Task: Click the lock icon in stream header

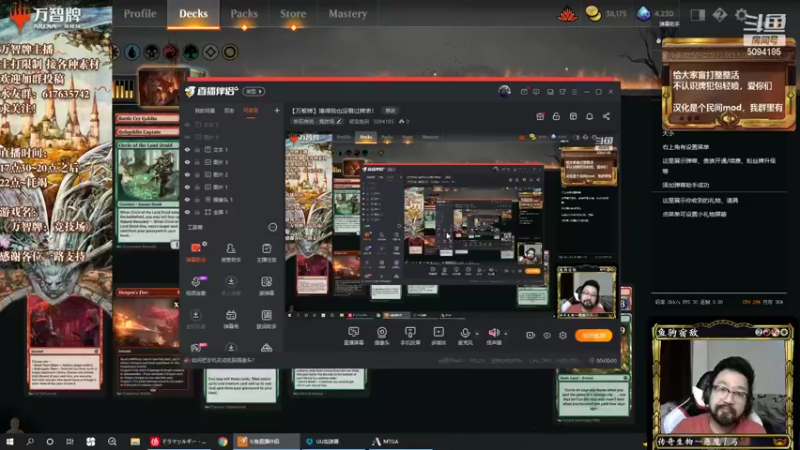Action: [556, 116]
